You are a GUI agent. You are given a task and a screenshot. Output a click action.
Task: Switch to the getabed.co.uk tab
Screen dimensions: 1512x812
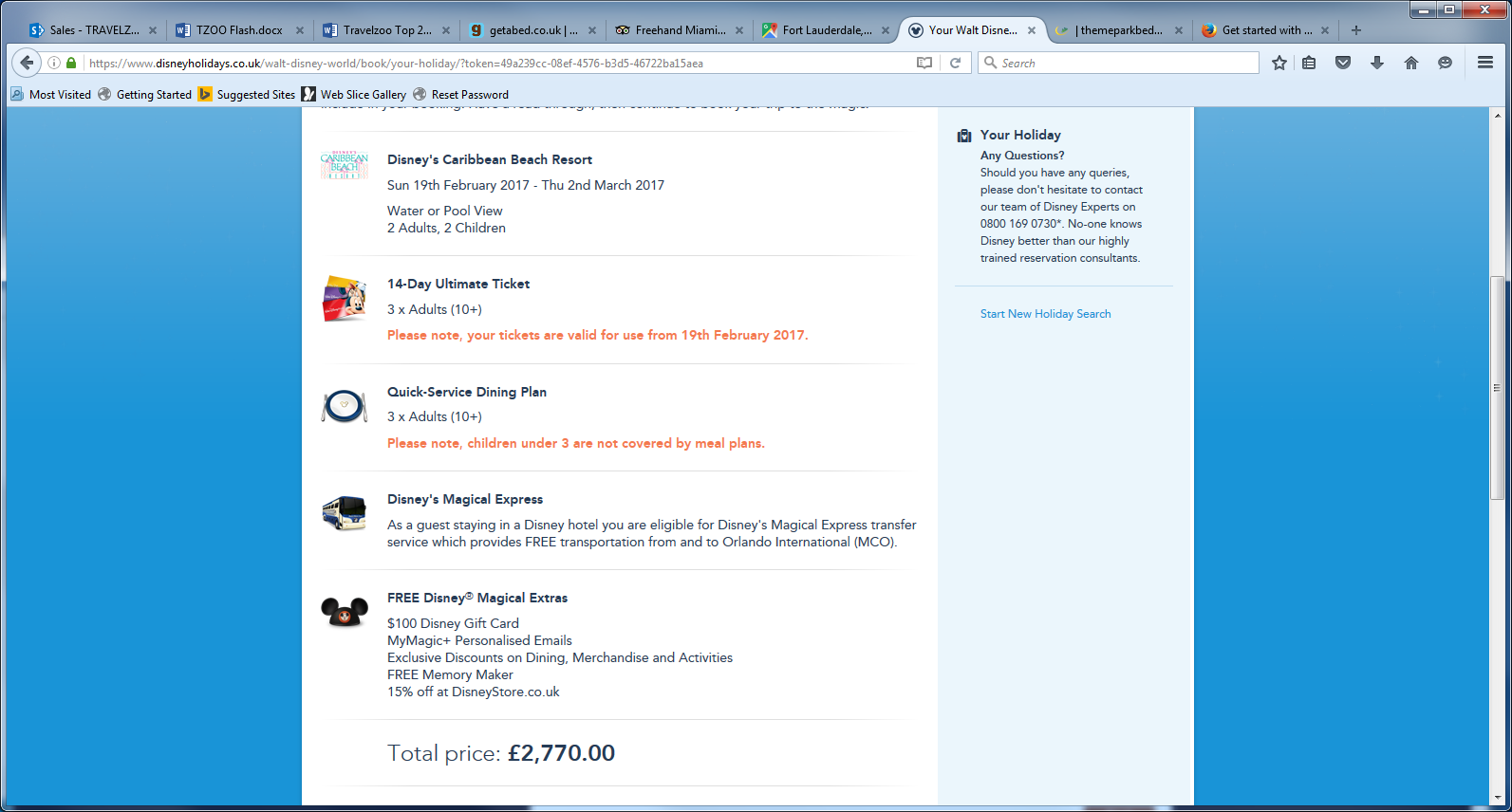[x=532, y=30]
